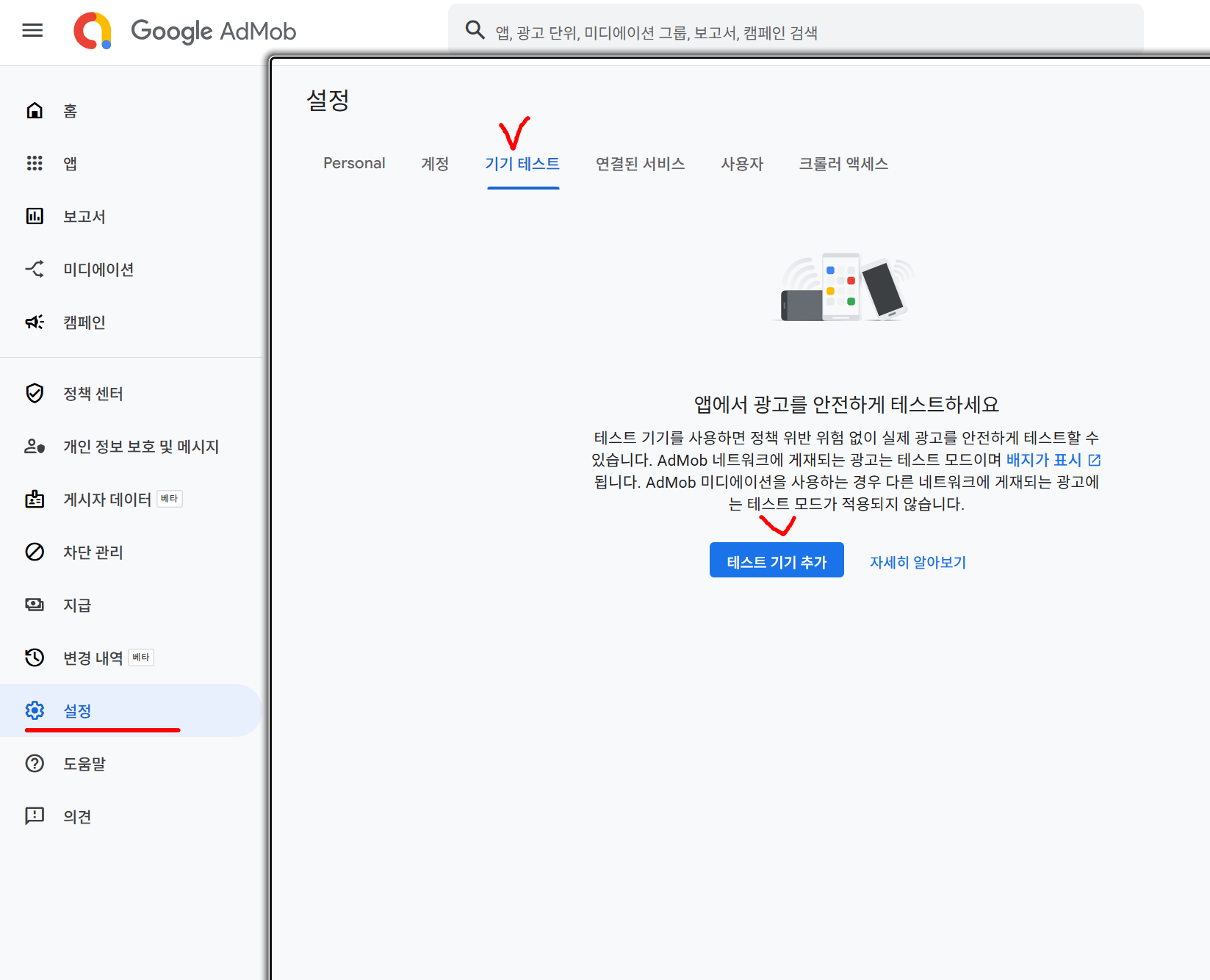Click the policy center shield icon
The height and width of the screenshot is (980, 1210).
click(x=35, y=393)
